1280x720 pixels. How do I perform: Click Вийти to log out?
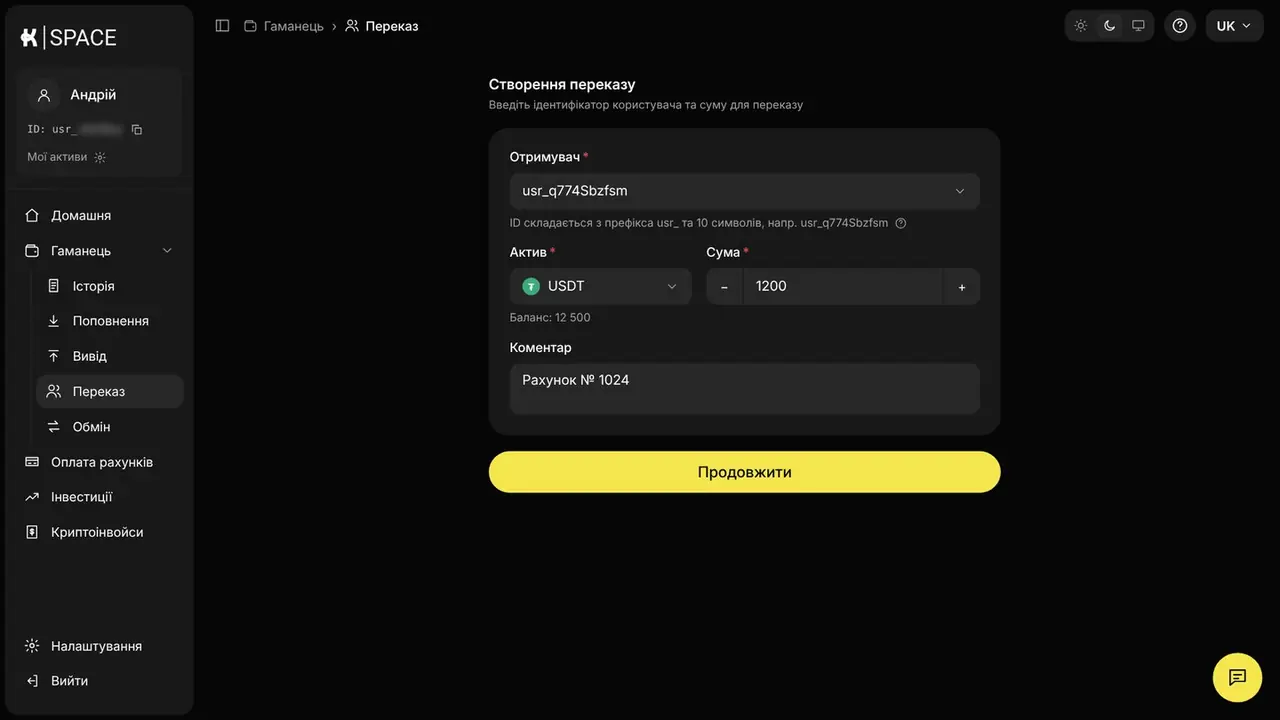click(x=100, y=681)
